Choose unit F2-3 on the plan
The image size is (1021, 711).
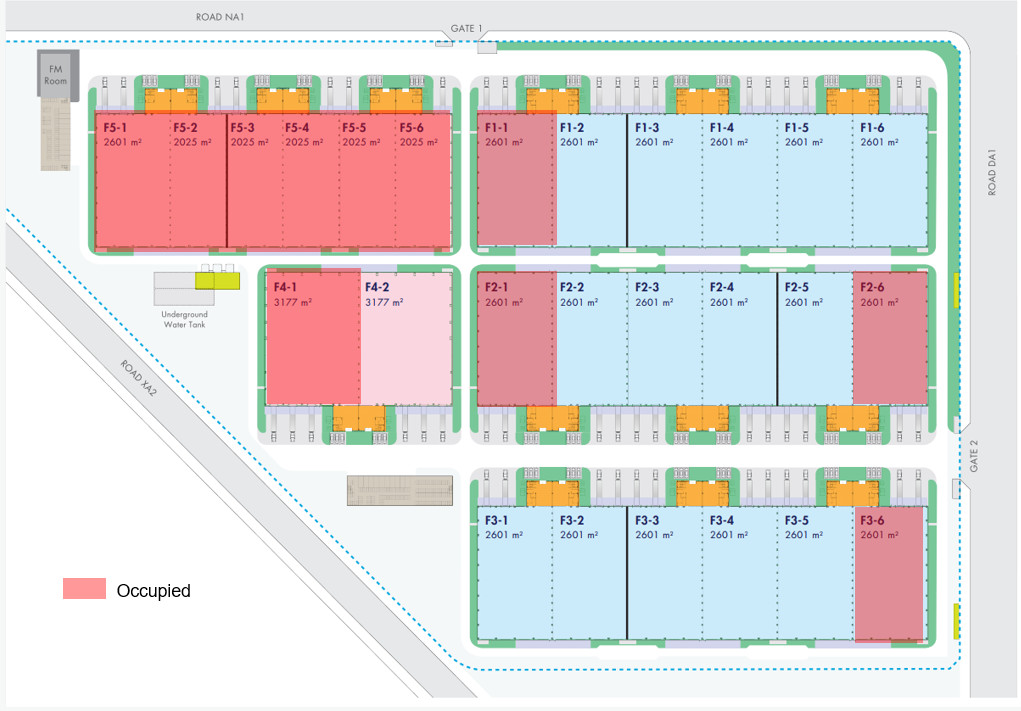click(664, 339)
